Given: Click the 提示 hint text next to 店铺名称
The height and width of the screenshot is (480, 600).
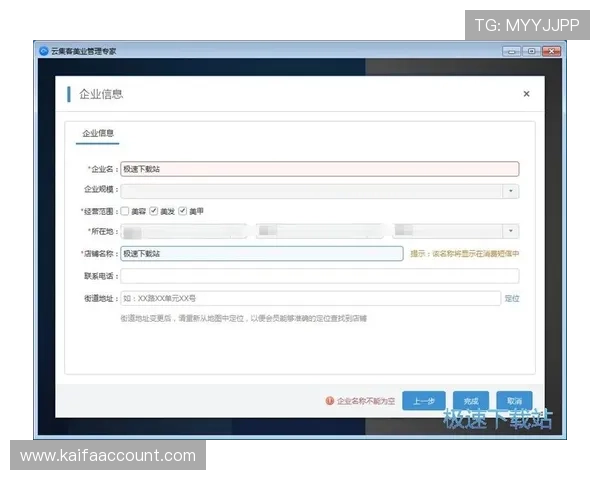Looking at the screenshot, I should coord(465,253).
